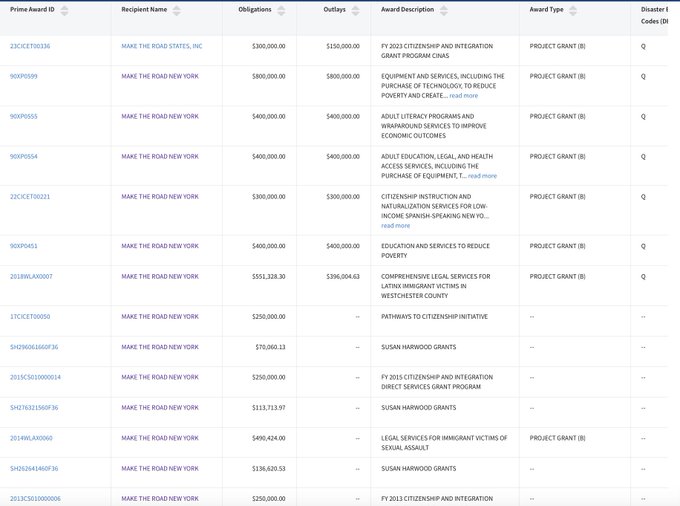Select Project Grant (B) in 23CICET00336 row
Screen dimensions: 680x506
pyautogui.click(x=557, y=46)
